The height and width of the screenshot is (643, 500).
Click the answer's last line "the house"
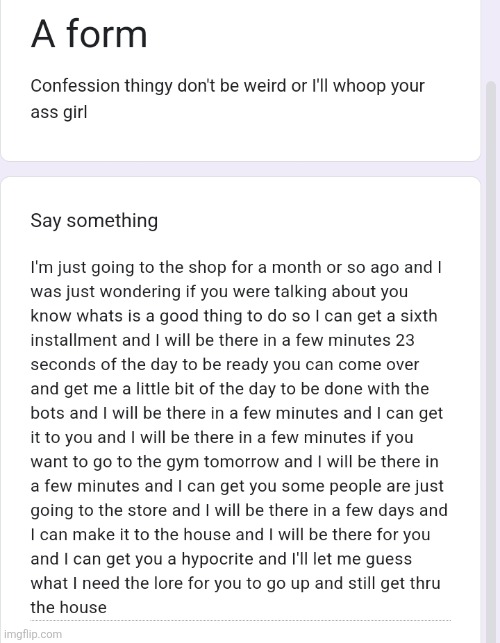point(68,607)
